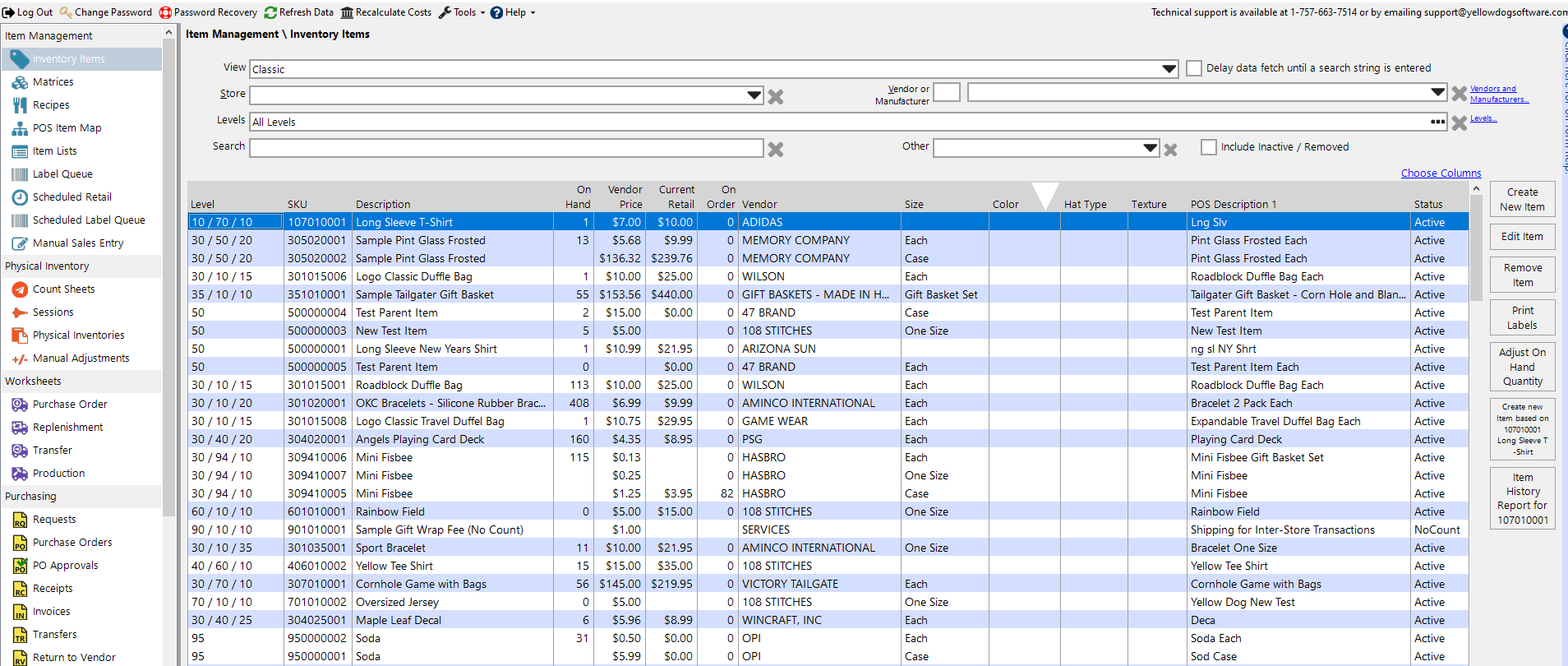Image resolution: width=1568 pixels, height=666 pixels.
Task: Open the Levels... link
Action: pyautogui.click(x=1483, y=118)
